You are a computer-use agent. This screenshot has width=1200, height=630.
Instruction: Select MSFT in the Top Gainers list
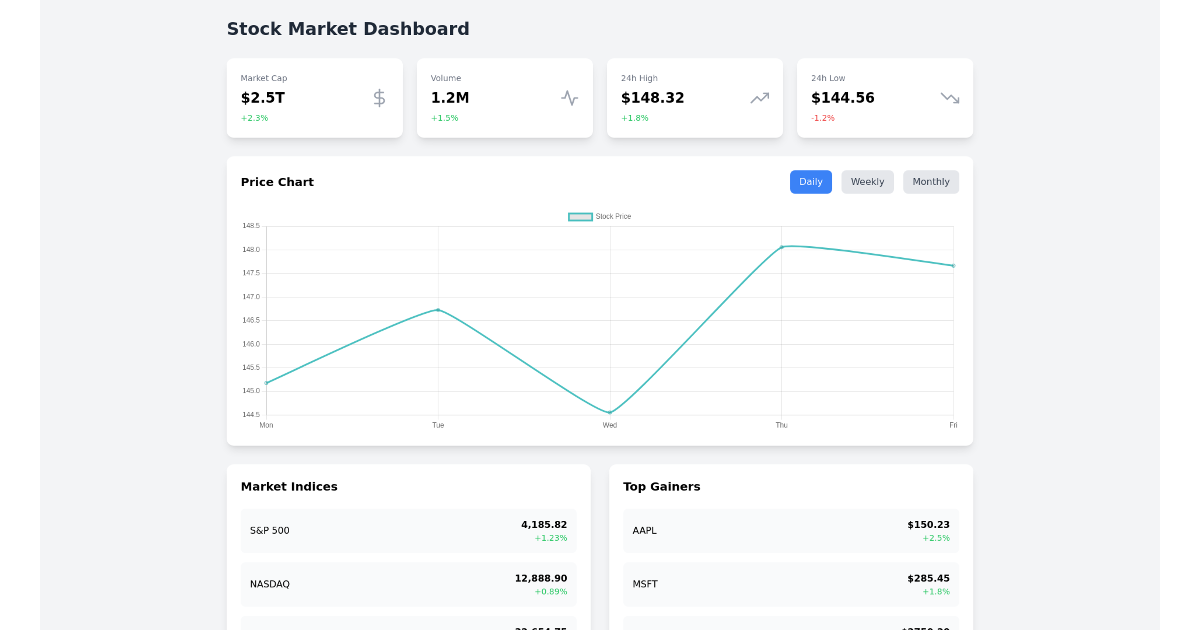tap(790, 584)
